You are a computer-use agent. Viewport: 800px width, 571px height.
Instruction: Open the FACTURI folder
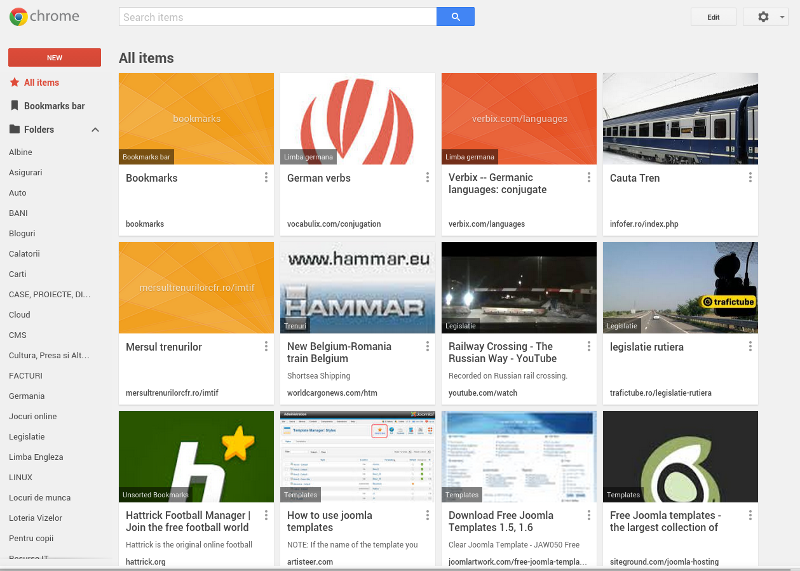[26, 376]
